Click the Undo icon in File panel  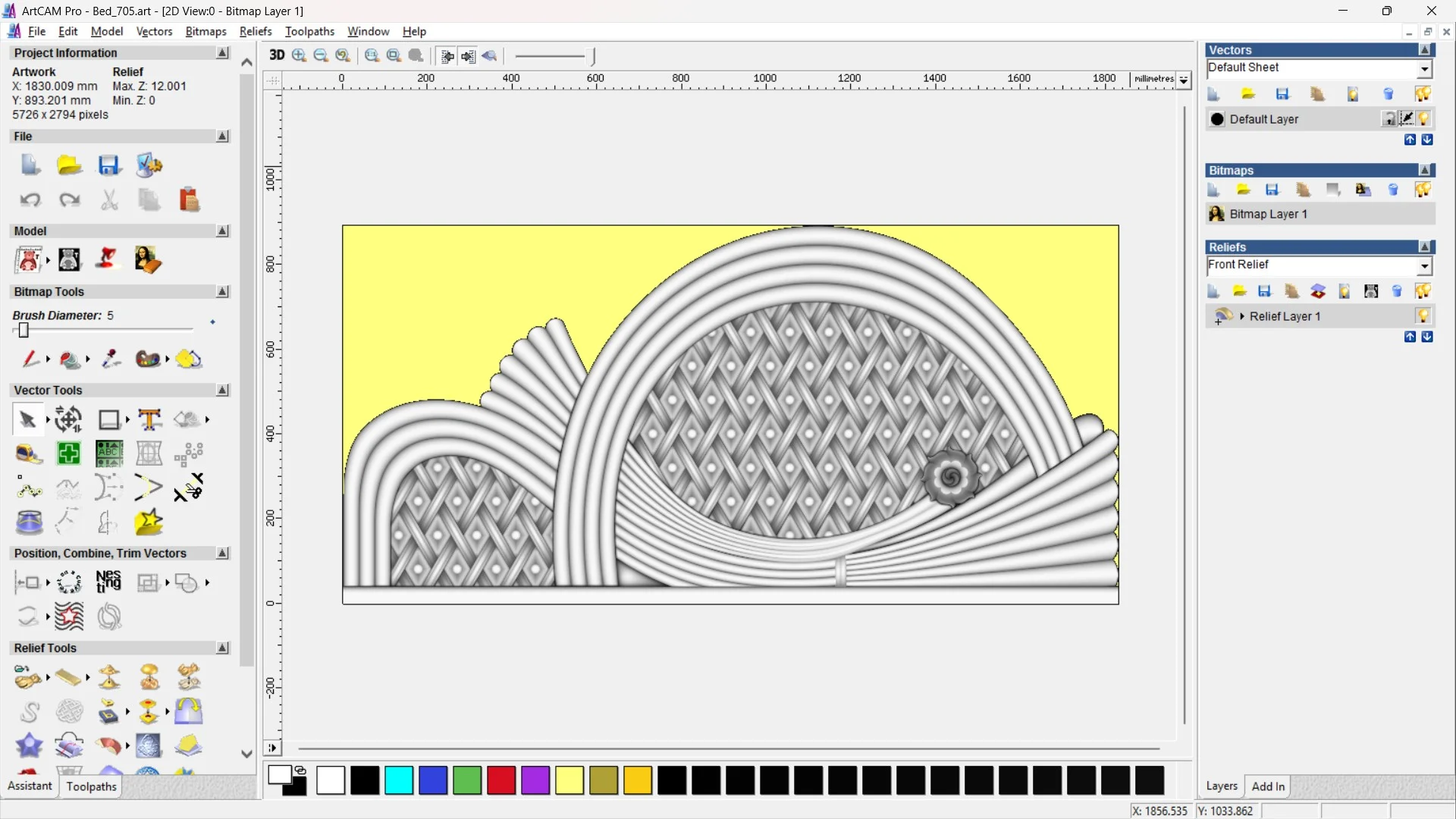coord(30,200)
